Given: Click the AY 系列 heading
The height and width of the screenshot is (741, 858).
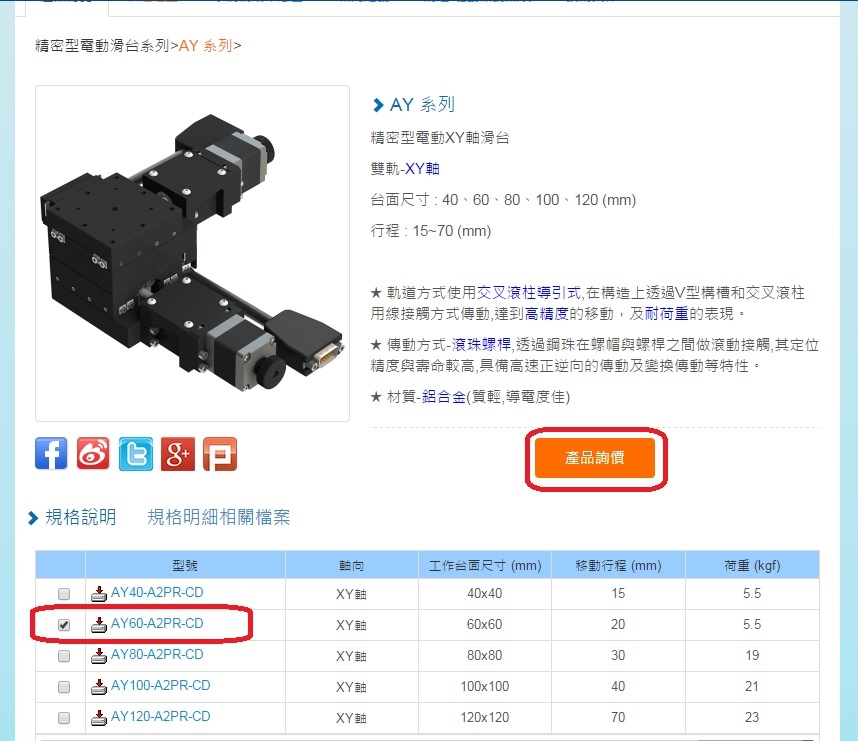Looking at the screenshot, I should click(422, 105).
